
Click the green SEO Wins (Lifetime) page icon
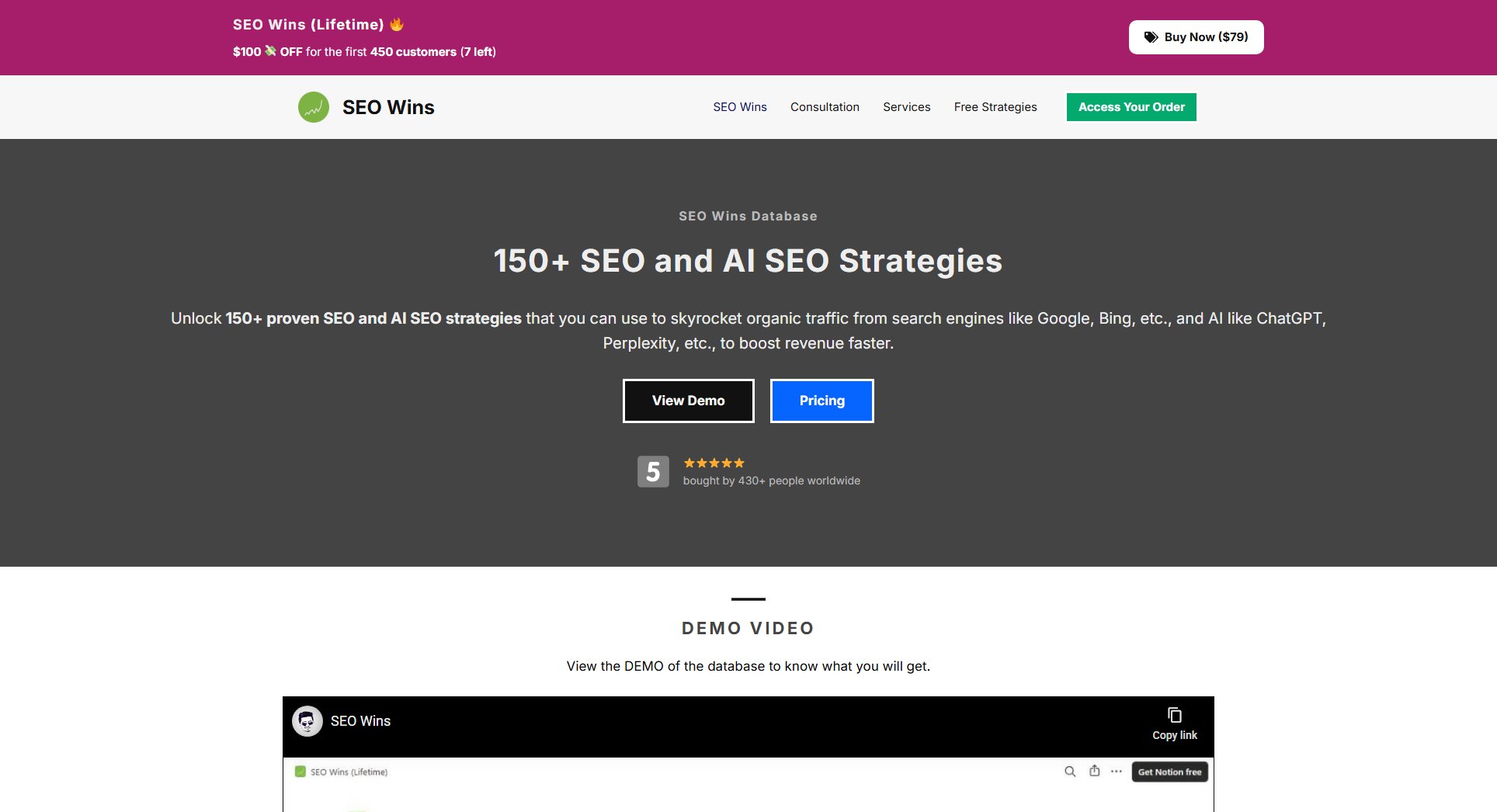pyautogui.click(x=300, y=772)
